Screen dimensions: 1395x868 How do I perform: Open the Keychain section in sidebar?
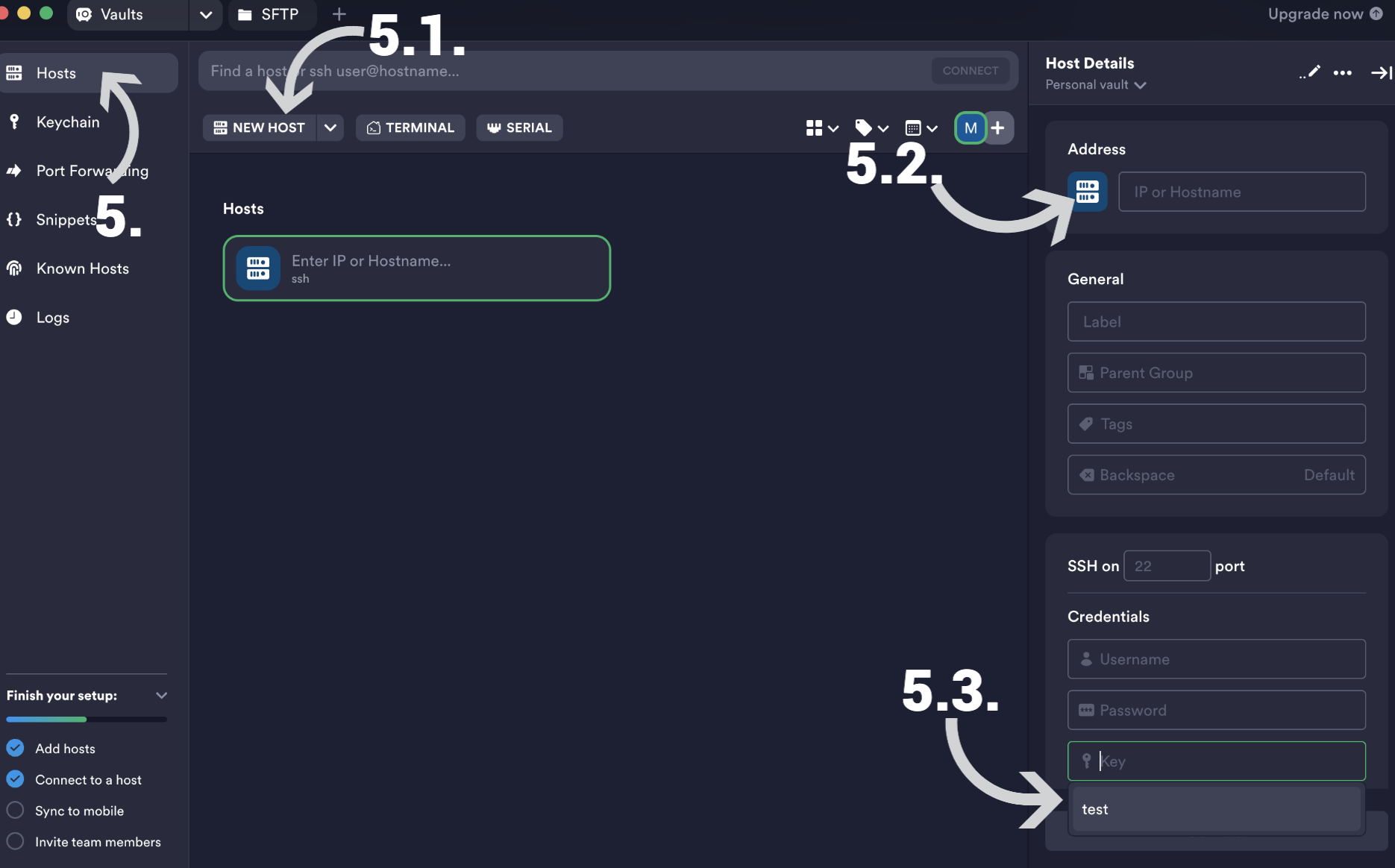[67, 122]
